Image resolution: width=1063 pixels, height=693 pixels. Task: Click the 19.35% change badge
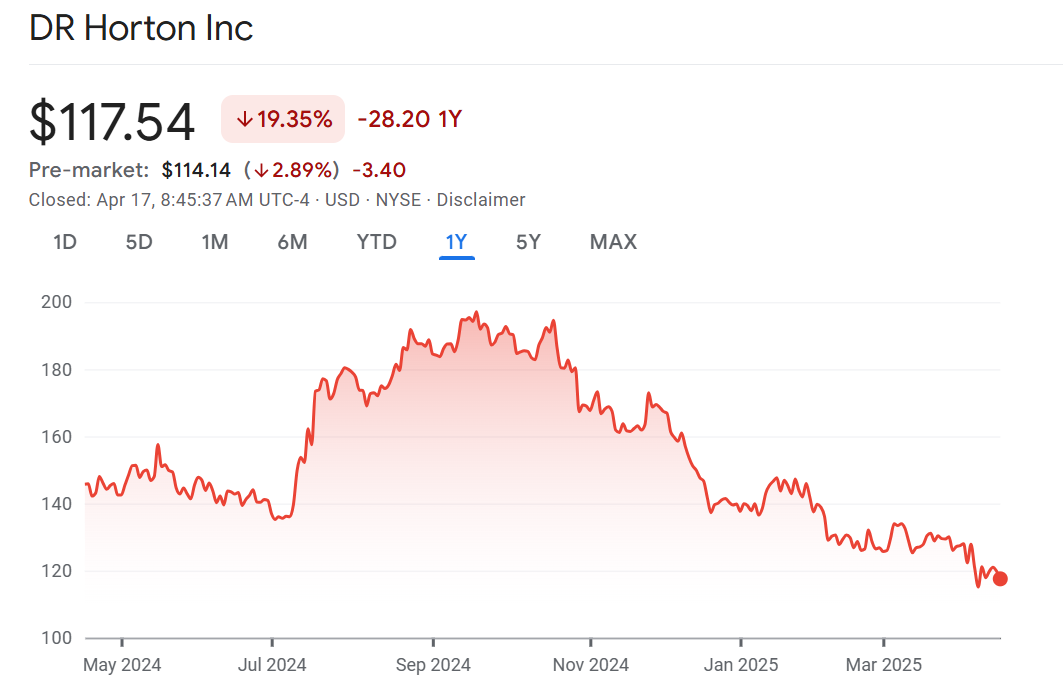point(283,120)
